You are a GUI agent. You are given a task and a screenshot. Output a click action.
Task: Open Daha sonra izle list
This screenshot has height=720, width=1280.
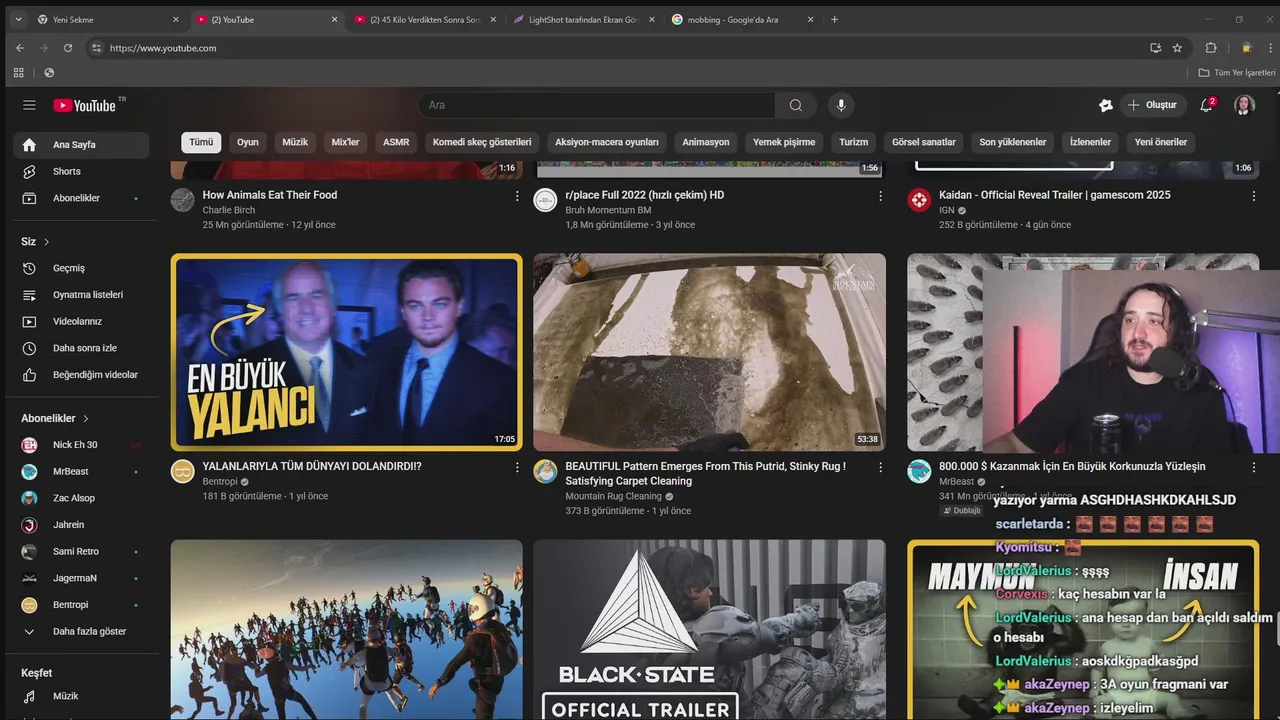coord(82,348)
